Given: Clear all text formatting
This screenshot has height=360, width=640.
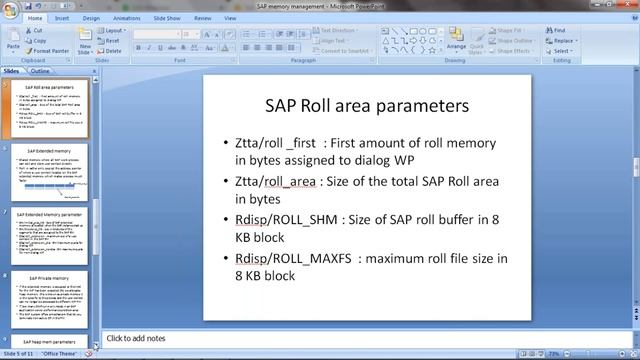Looking at the screenshot, I should [229, 34].
